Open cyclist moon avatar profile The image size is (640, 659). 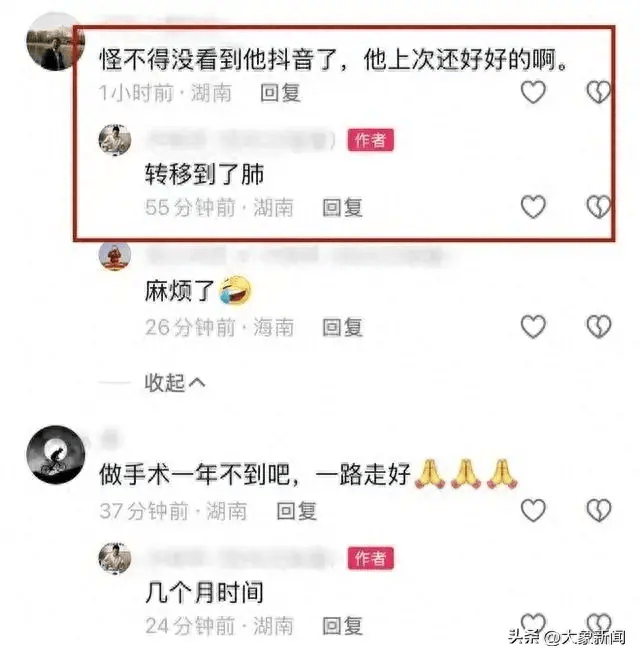(x=55, y=454)
